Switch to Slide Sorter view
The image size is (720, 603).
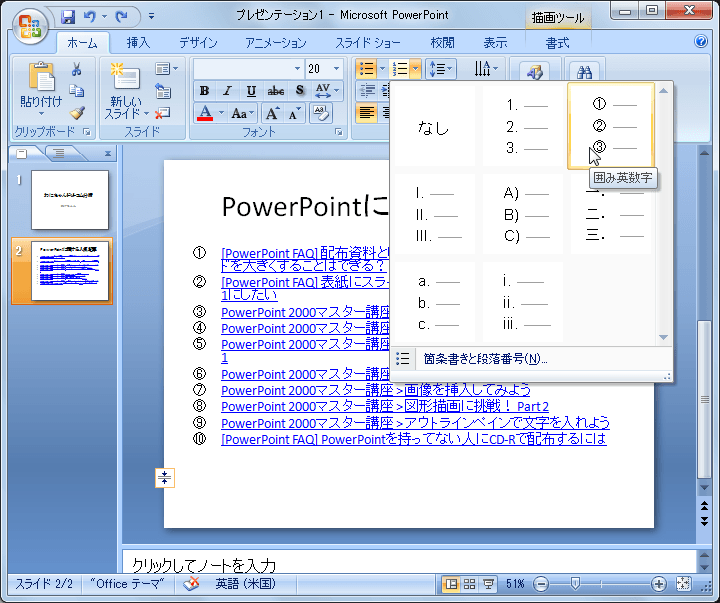pyautogui.click(x=470, y=584)
